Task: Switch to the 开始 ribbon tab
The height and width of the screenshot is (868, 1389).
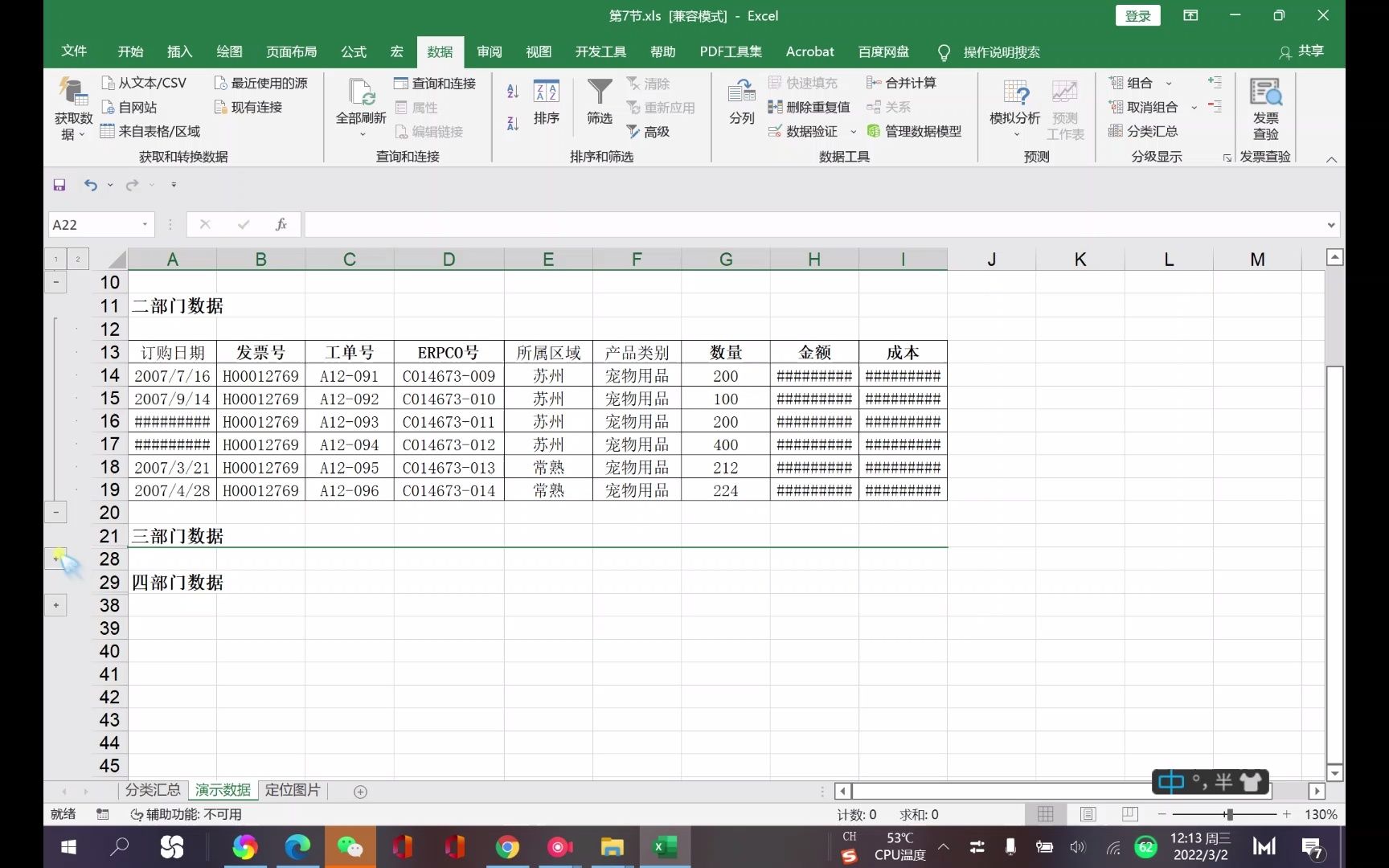Action: [129, 51]
